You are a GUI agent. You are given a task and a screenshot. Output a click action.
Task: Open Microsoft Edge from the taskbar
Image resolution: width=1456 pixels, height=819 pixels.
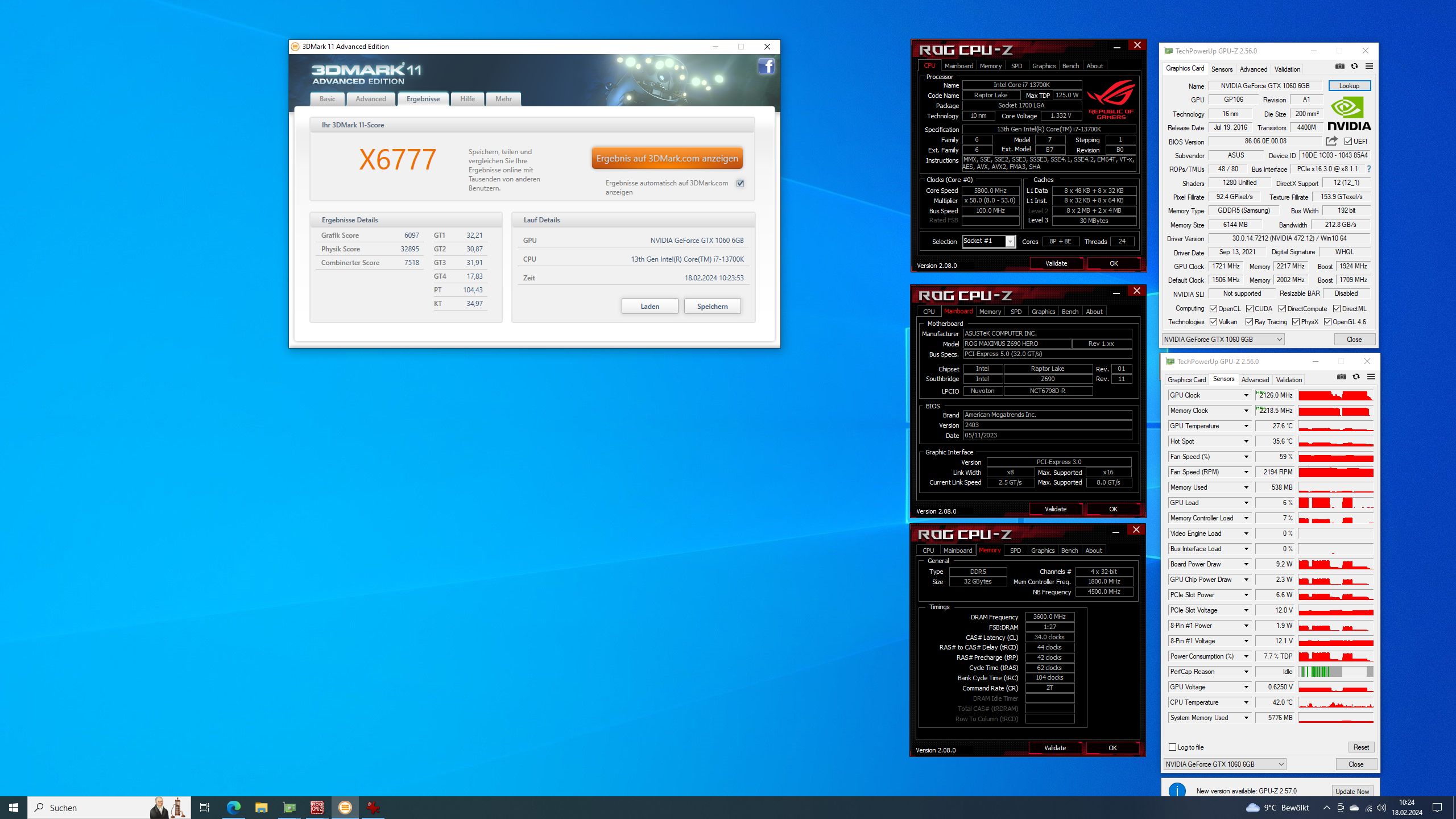(233, 808)
